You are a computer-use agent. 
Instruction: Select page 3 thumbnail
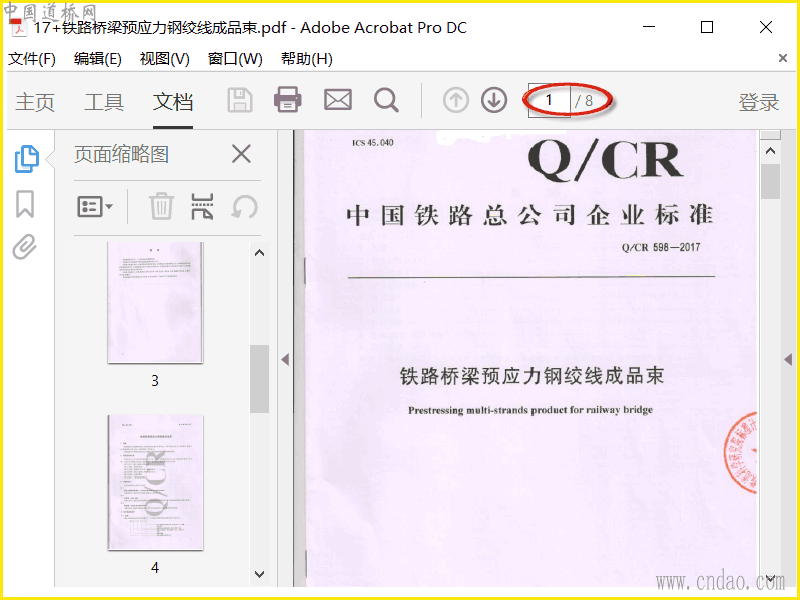click(155, 302)
